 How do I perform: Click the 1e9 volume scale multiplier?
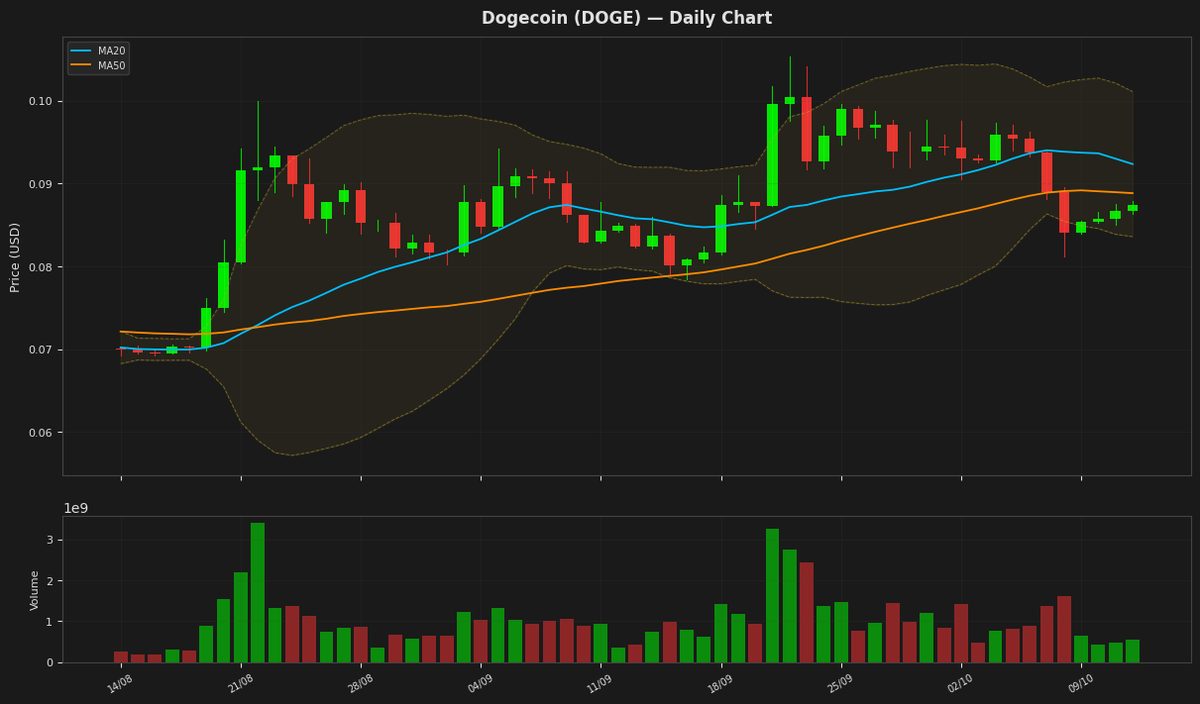(76, 508)
